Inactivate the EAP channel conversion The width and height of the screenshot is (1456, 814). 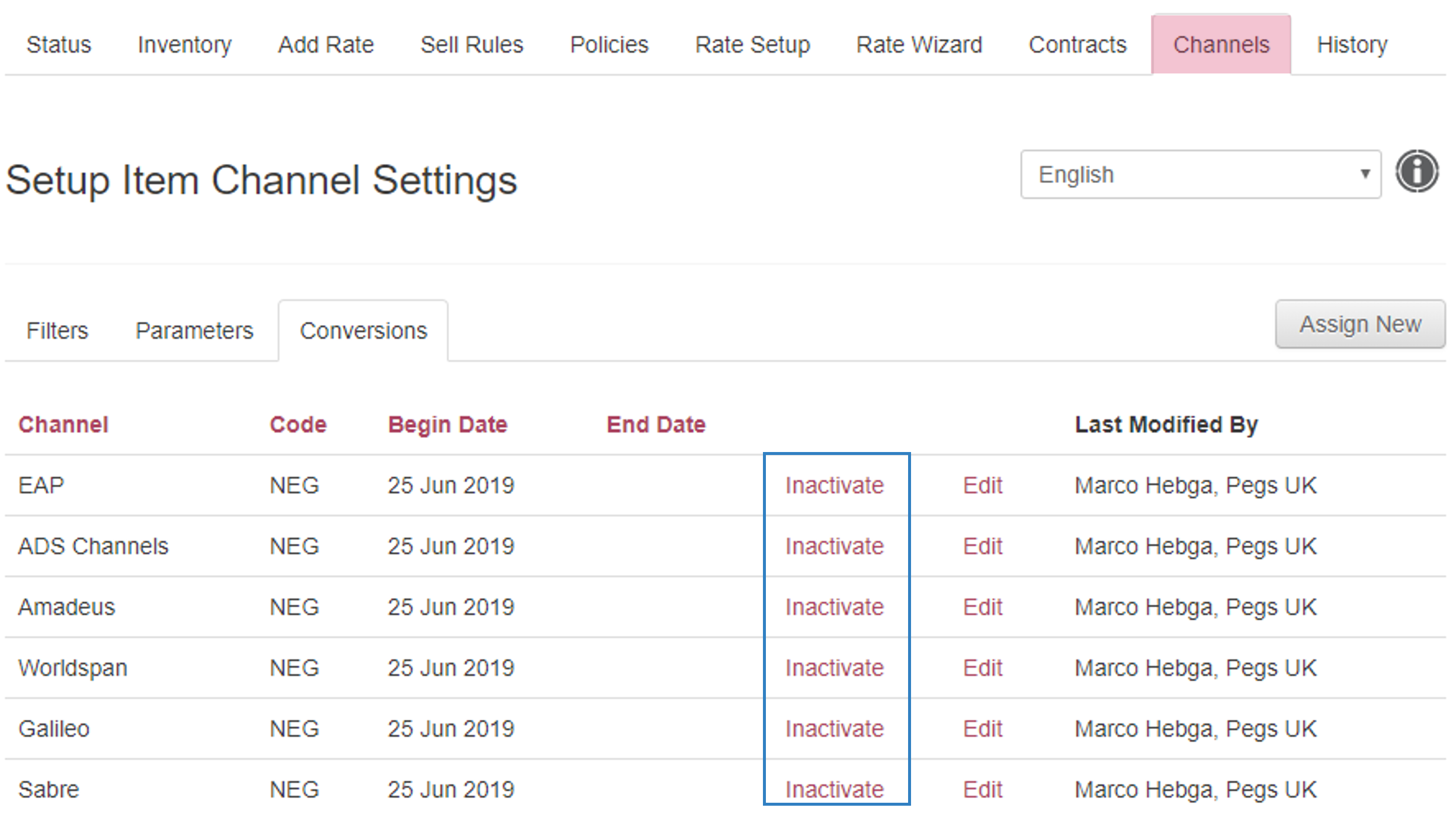[834, 486]
